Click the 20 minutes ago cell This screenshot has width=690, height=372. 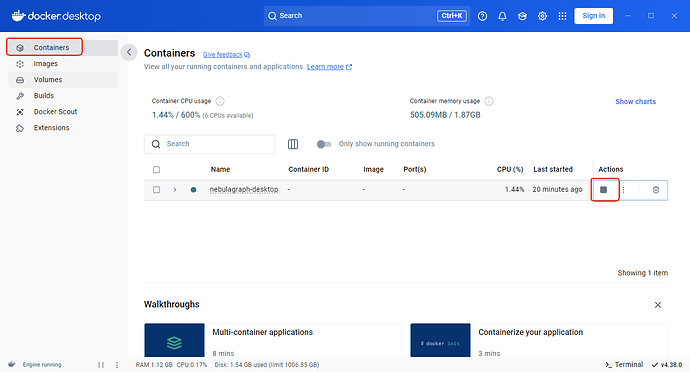point(557,189)
